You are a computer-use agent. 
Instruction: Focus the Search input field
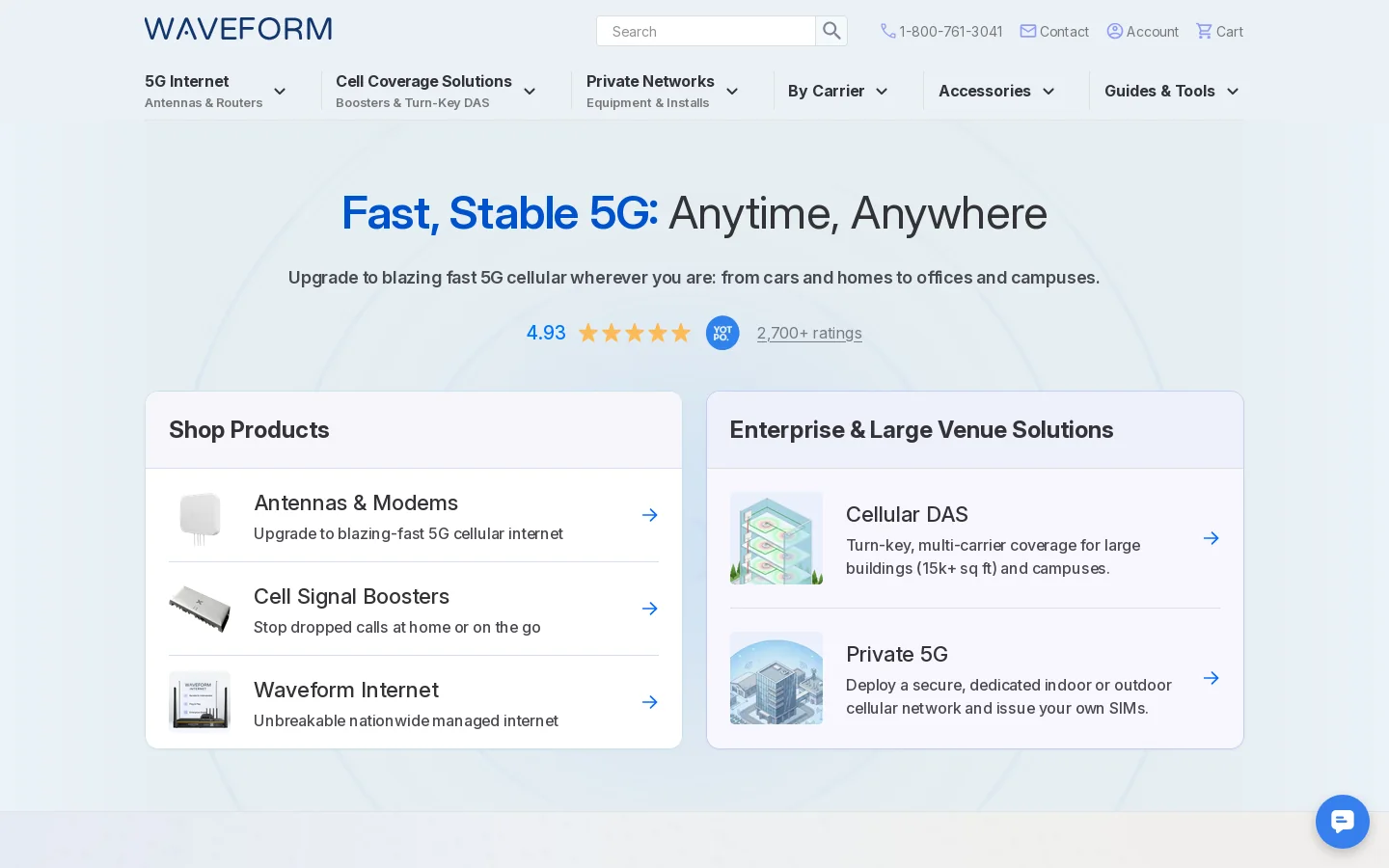pos(706,31)
